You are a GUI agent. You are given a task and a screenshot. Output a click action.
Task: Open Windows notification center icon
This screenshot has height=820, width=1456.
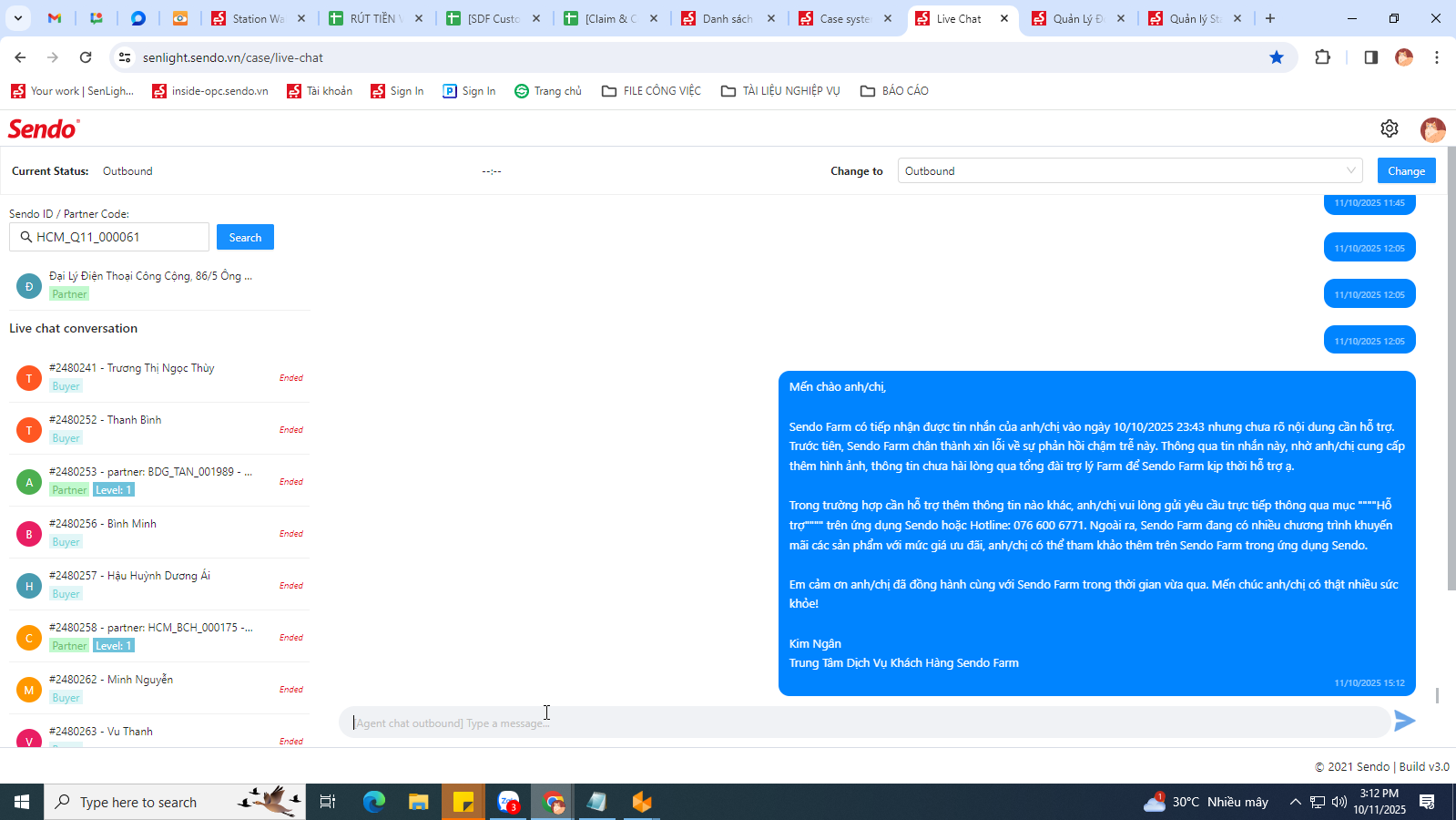click(x=1427, y=802)
